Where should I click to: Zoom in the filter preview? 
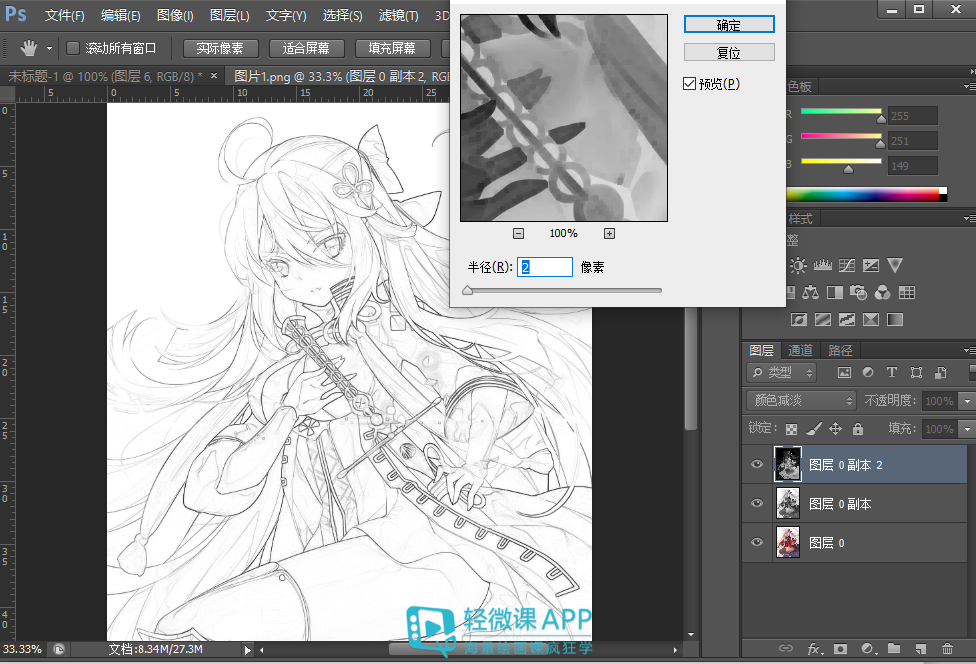point(609,233)
